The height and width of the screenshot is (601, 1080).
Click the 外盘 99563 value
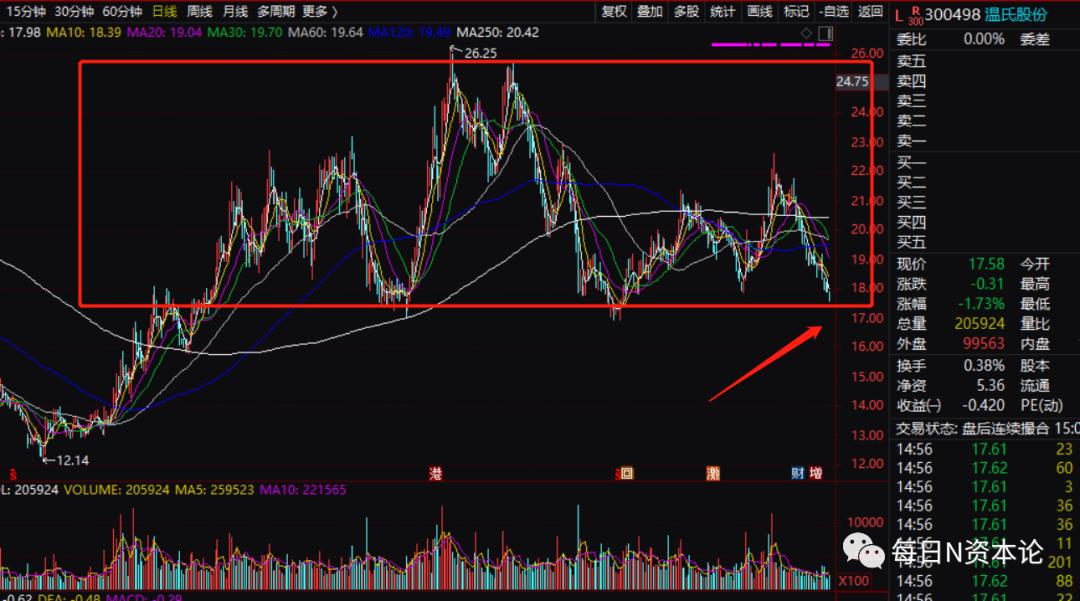click(984, 344)
